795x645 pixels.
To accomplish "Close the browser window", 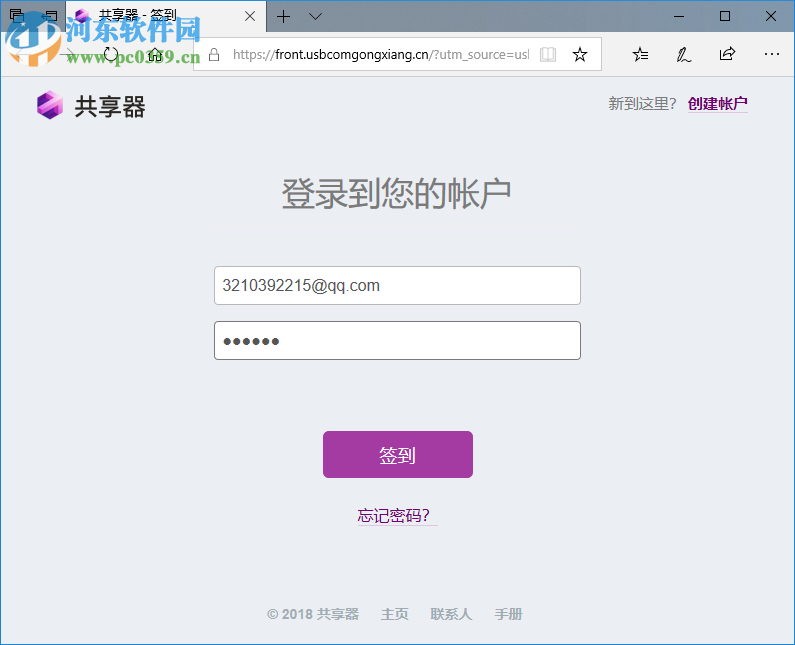I will 771,16.
